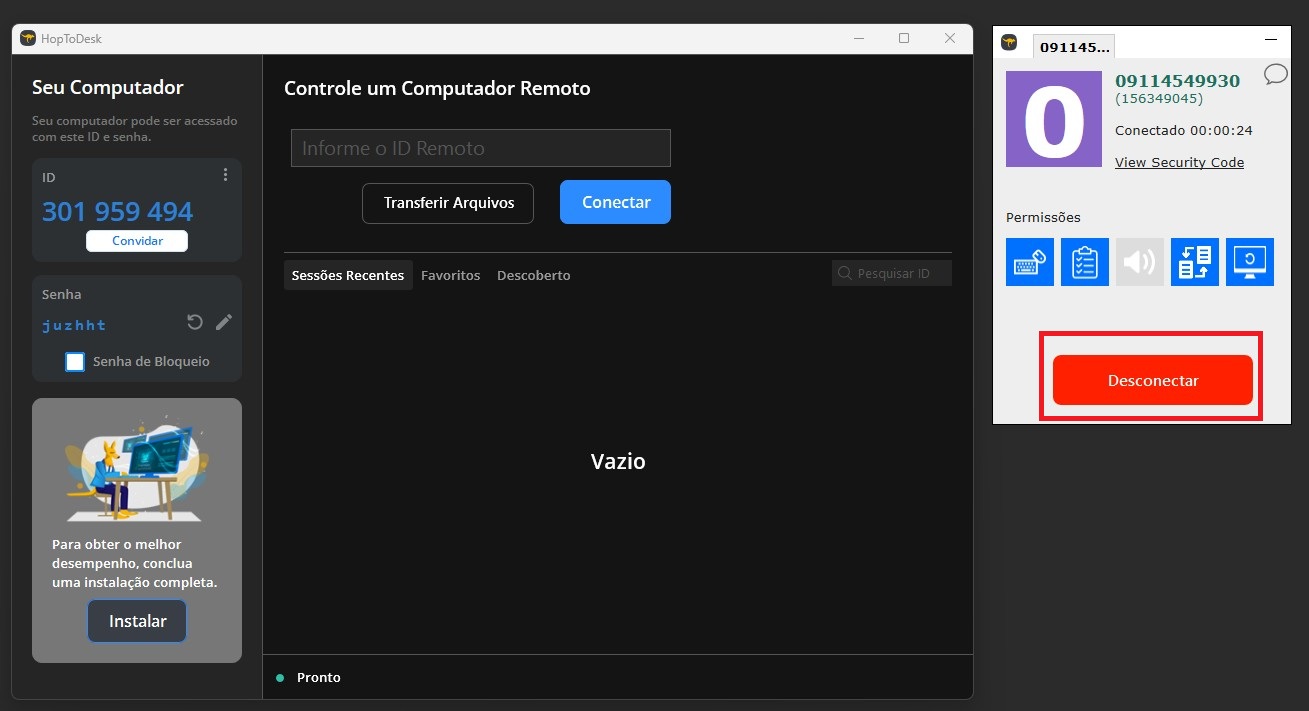
Task: Click the green Pronto status dot
Action: point(280,678)
